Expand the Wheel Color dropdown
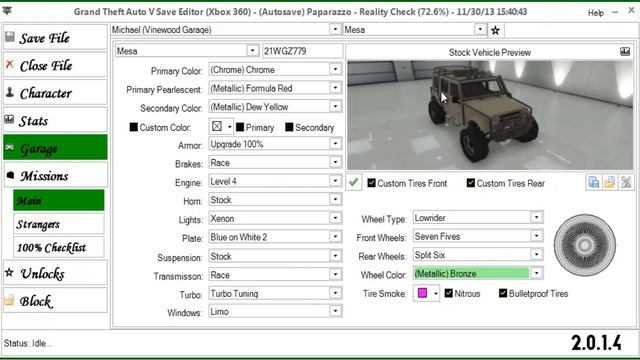This screenshot has width=640, height=360. point(536,273)
